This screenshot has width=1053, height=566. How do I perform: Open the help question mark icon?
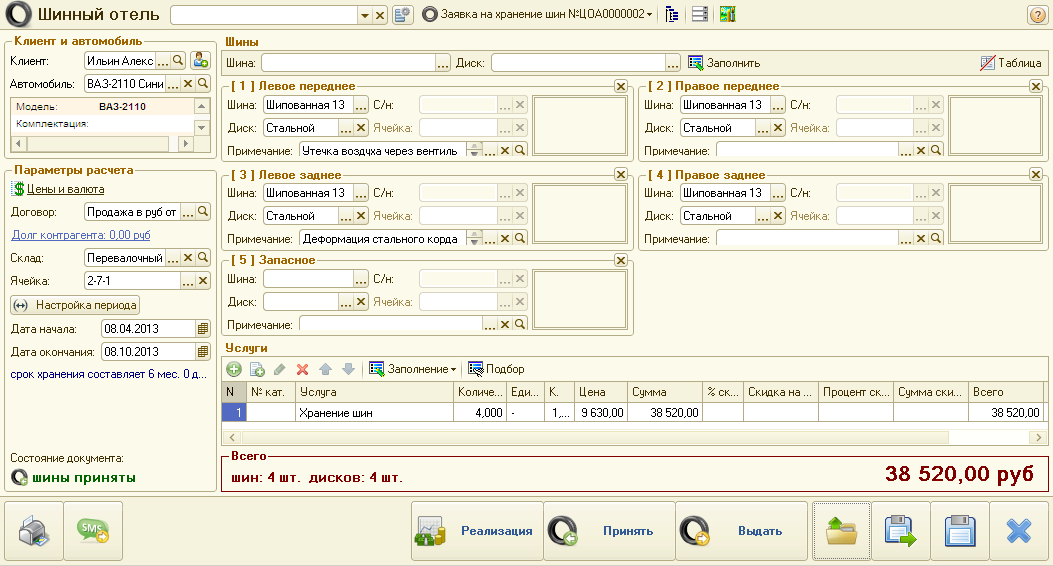point(1037,15)
